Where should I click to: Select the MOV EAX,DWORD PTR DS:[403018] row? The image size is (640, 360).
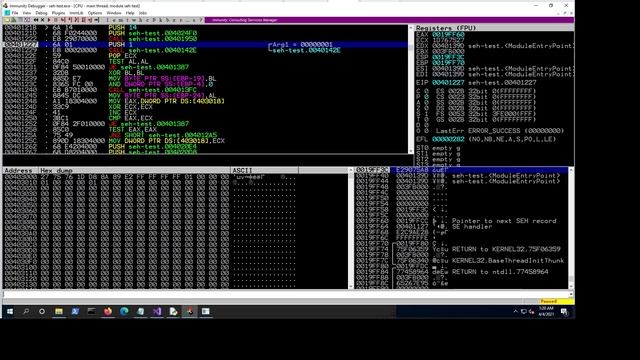coord(206,101)
